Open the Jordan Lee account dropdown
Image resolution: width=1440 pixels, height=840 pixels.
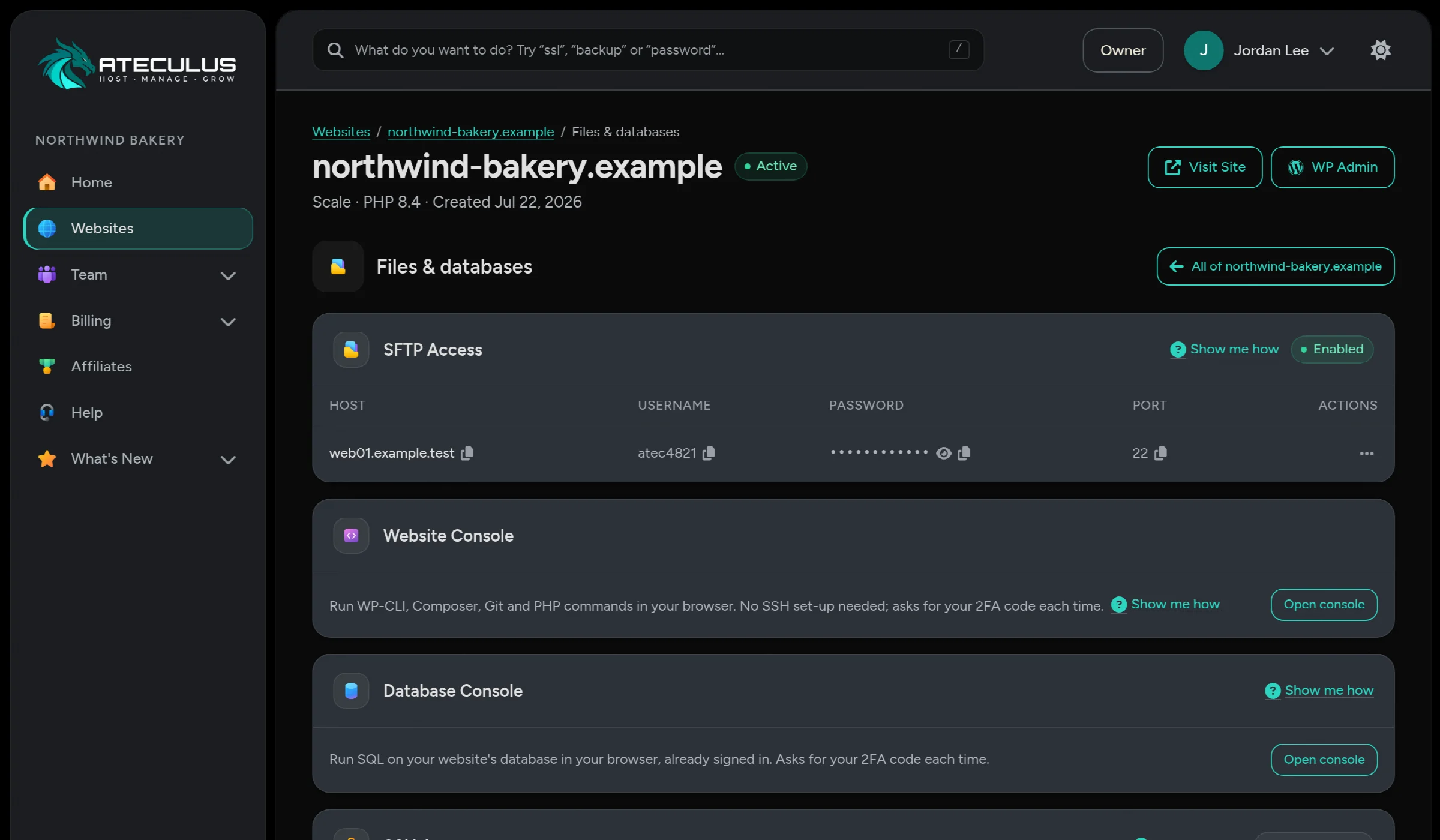(x=1259, y=50)
